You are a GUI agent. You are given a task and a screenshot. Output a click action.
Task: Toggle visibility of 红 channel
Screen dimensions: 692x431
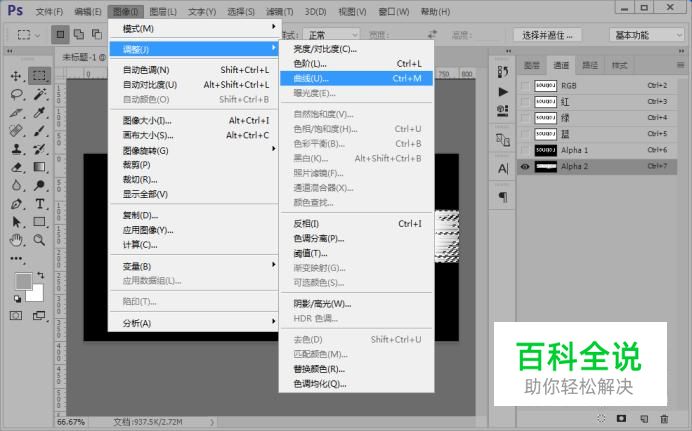(x=525, y=102)
